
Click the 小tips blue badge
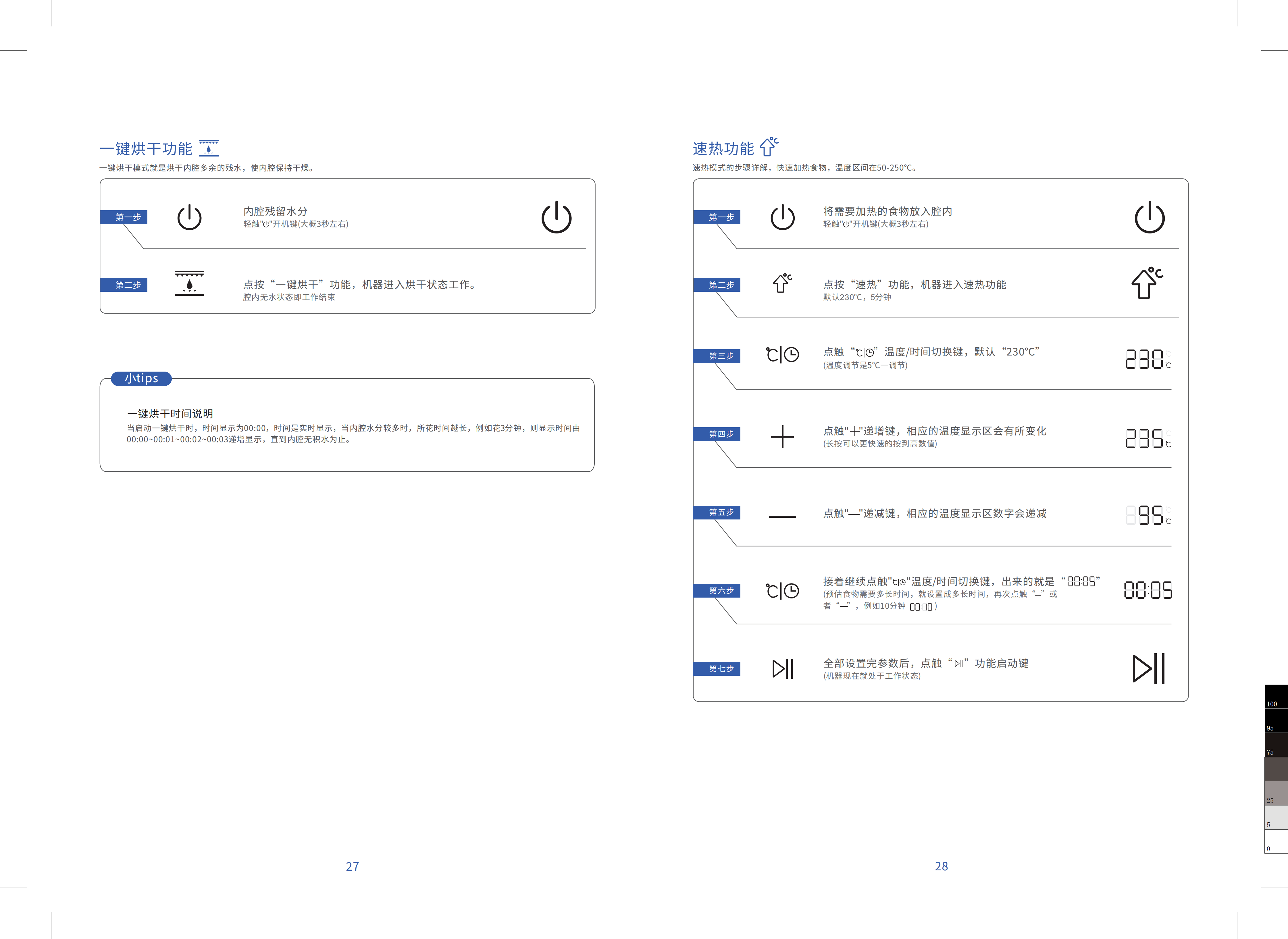coord(141,378)
